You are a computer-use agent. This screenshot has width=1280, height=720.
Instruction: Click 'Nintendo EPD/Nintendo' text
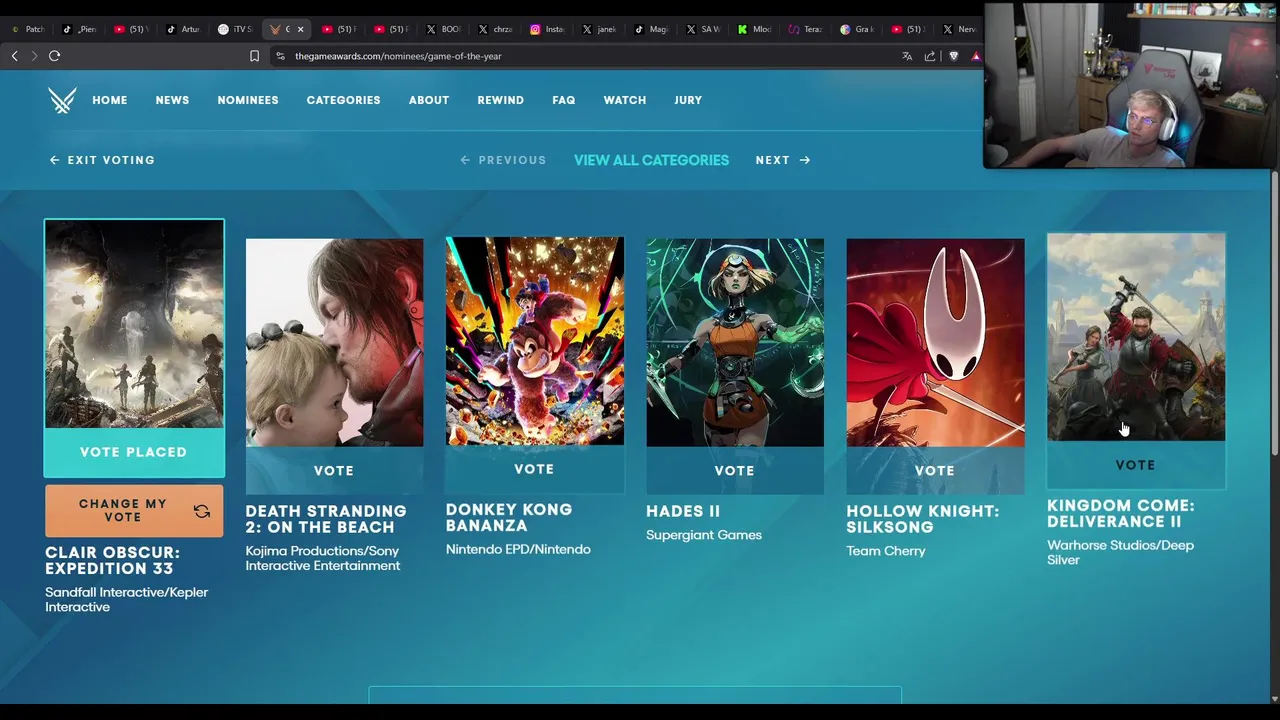pyautogui.click(x=518, y=549)
